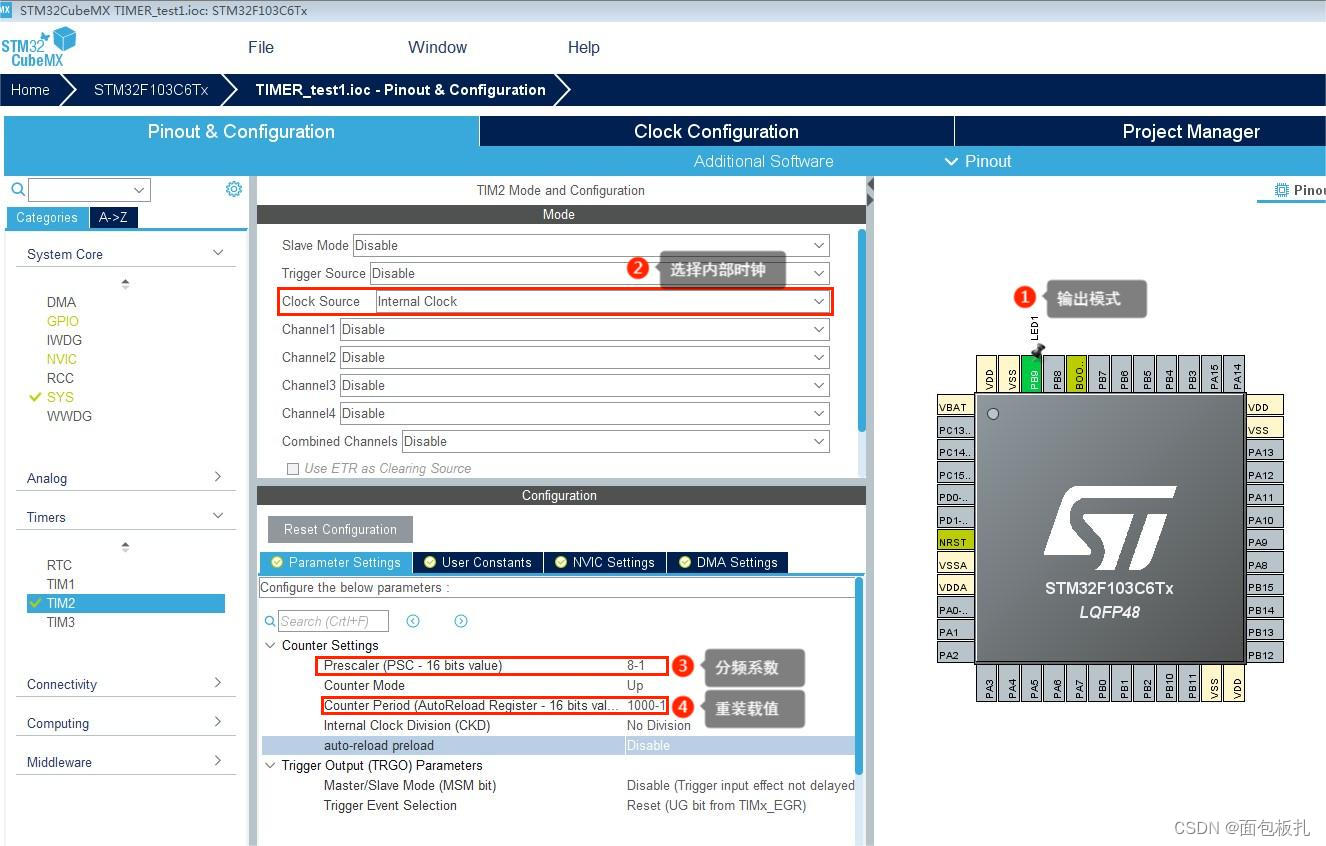Open the Window menu

point(437,47)
